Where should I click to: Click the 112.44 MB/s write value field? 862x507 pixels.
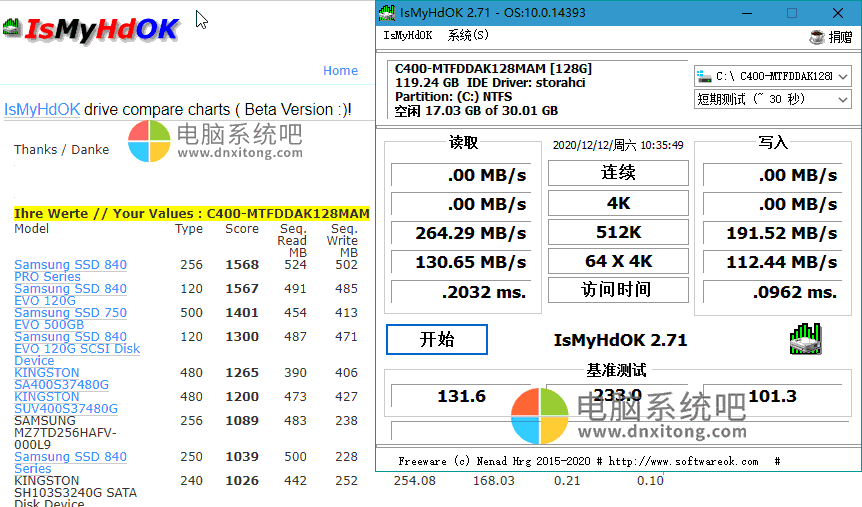pos(773,262)
